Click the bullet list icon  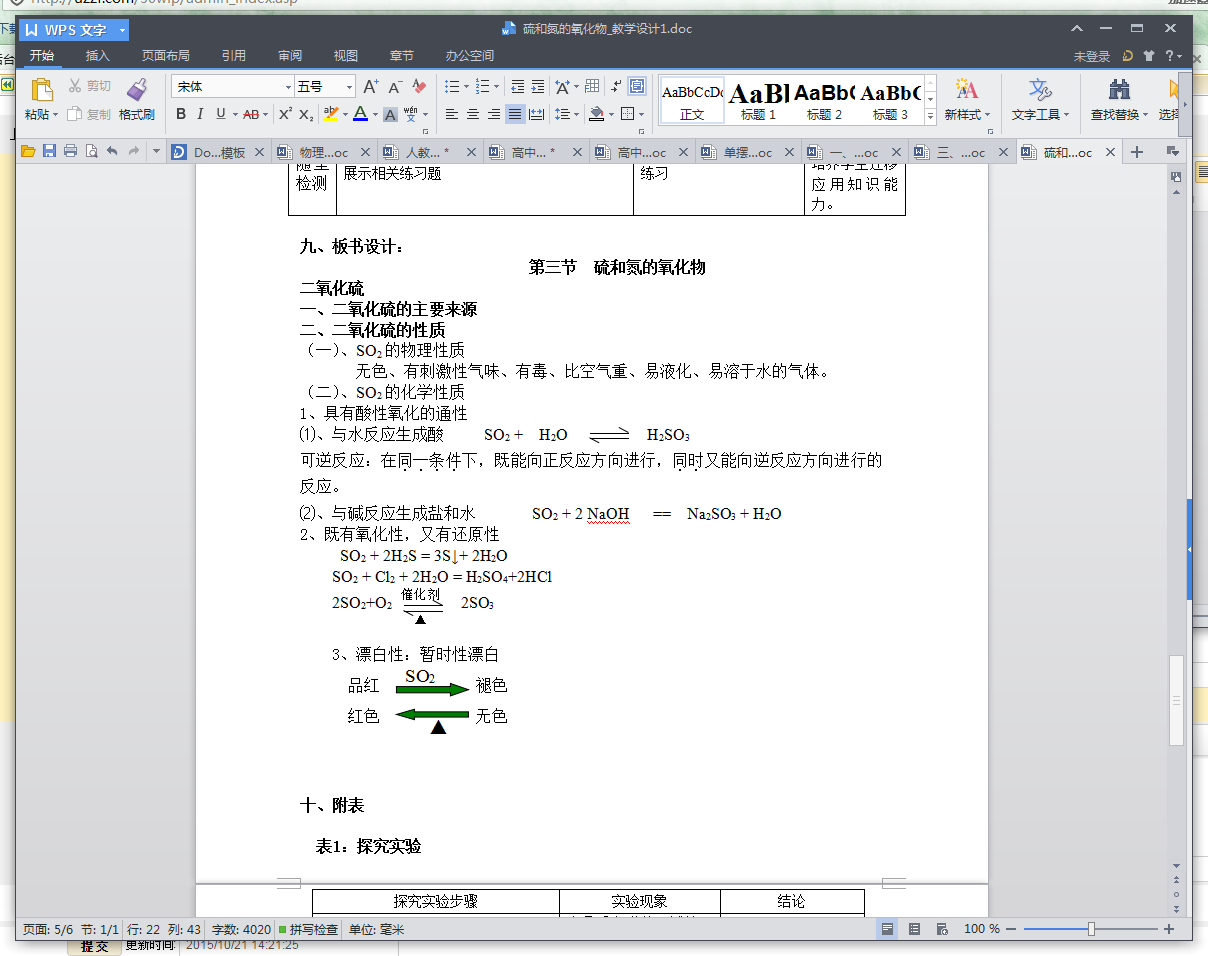click(452, 87)
